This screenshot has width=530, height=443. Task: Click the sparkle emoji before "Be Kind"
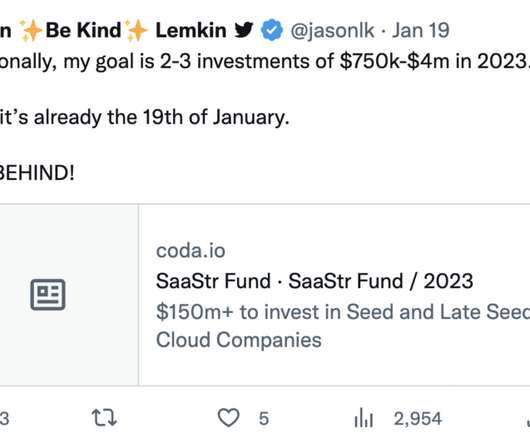click(x=30, y=30)
